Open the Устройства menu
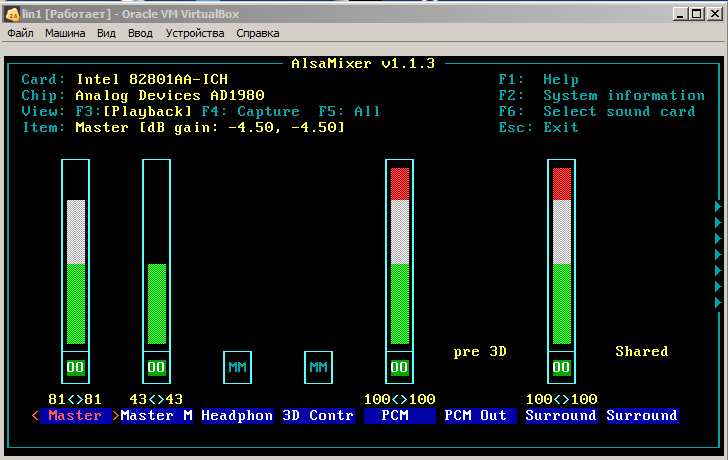 tap(194, 33)
